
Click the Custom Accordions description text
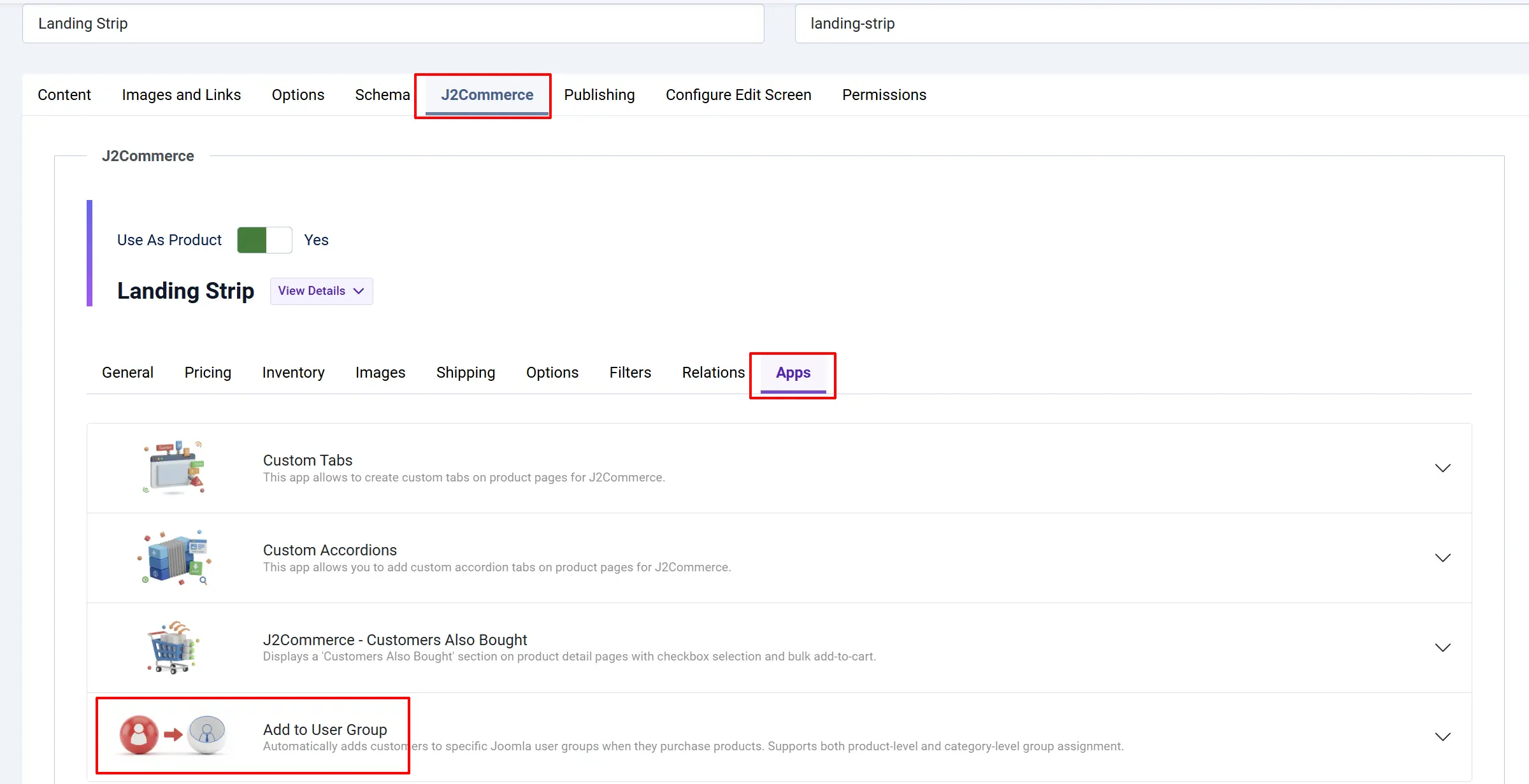click(497, 567)
